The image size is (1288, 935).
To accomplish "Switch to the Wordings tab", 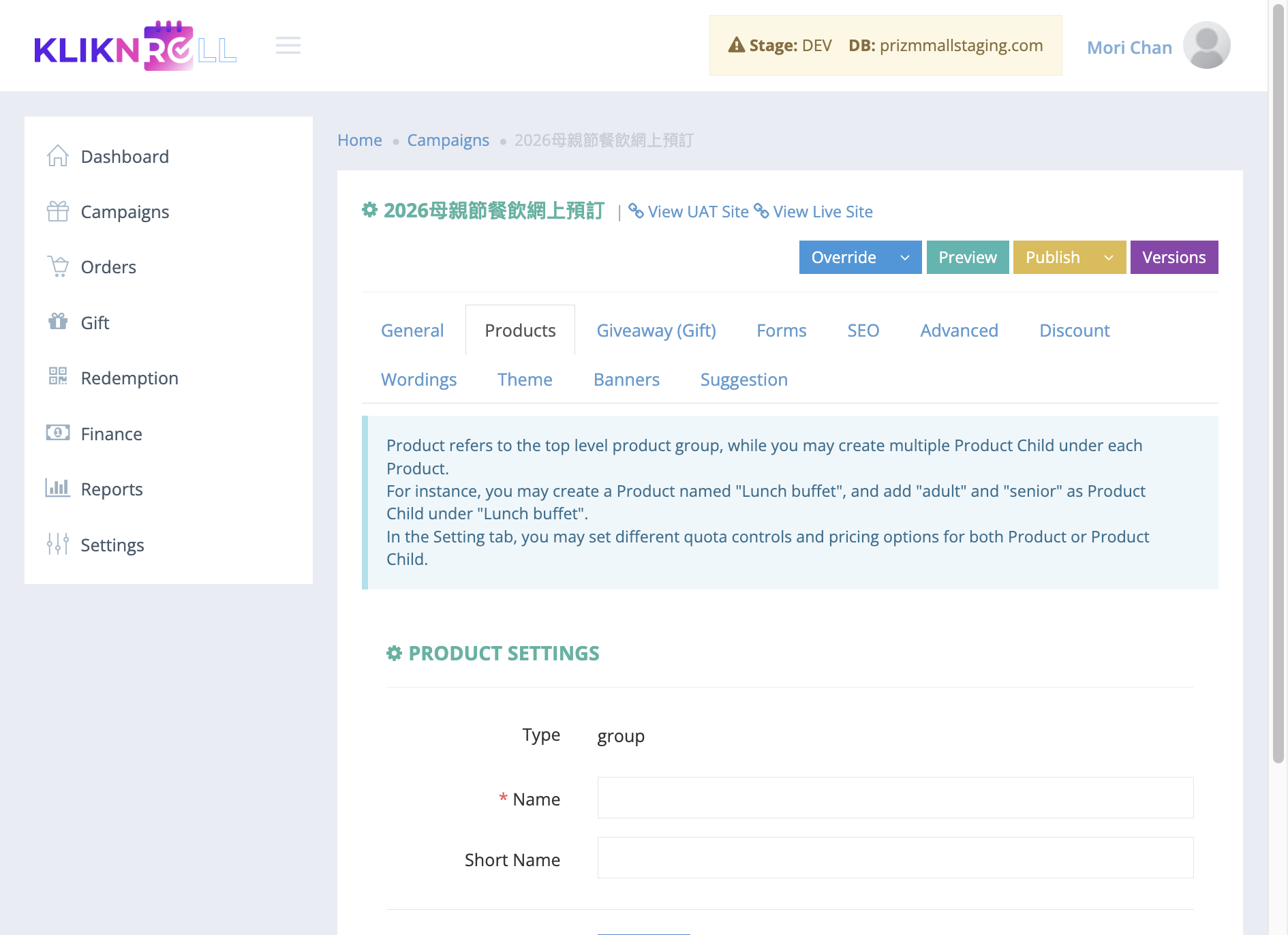I will [x=419, y=380].
